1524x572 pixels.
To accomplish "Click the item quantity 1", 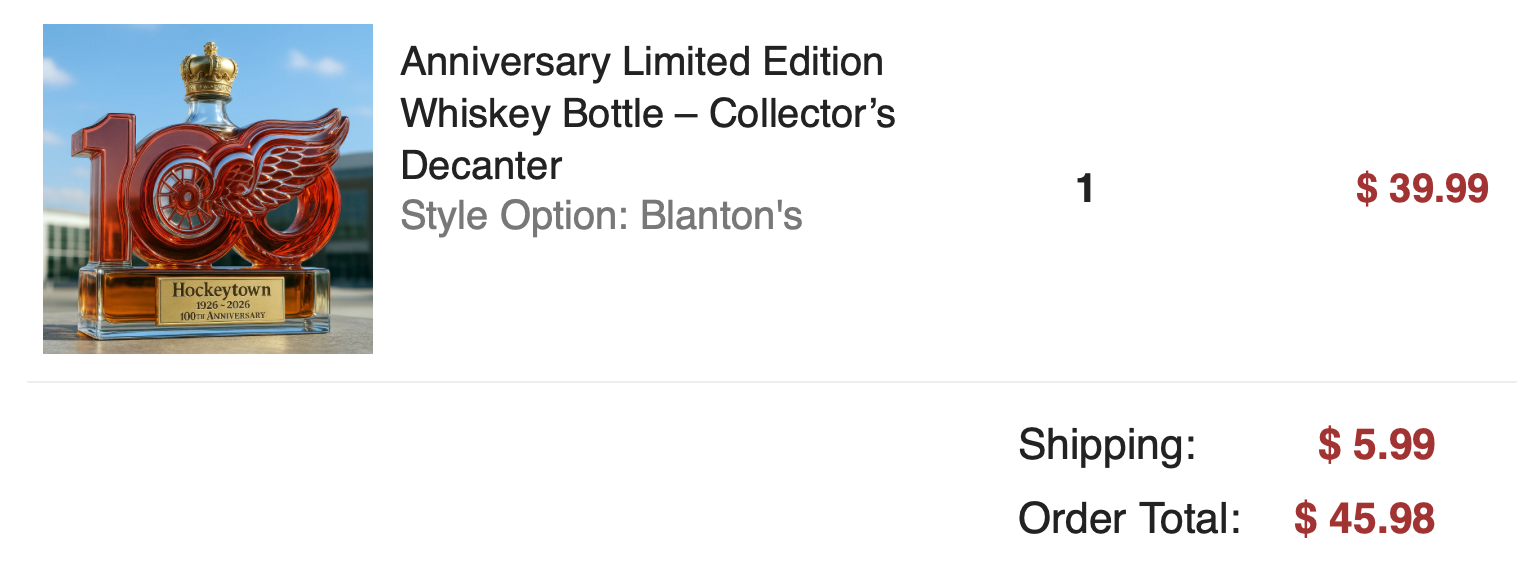I will click(x=1085, y=188).
